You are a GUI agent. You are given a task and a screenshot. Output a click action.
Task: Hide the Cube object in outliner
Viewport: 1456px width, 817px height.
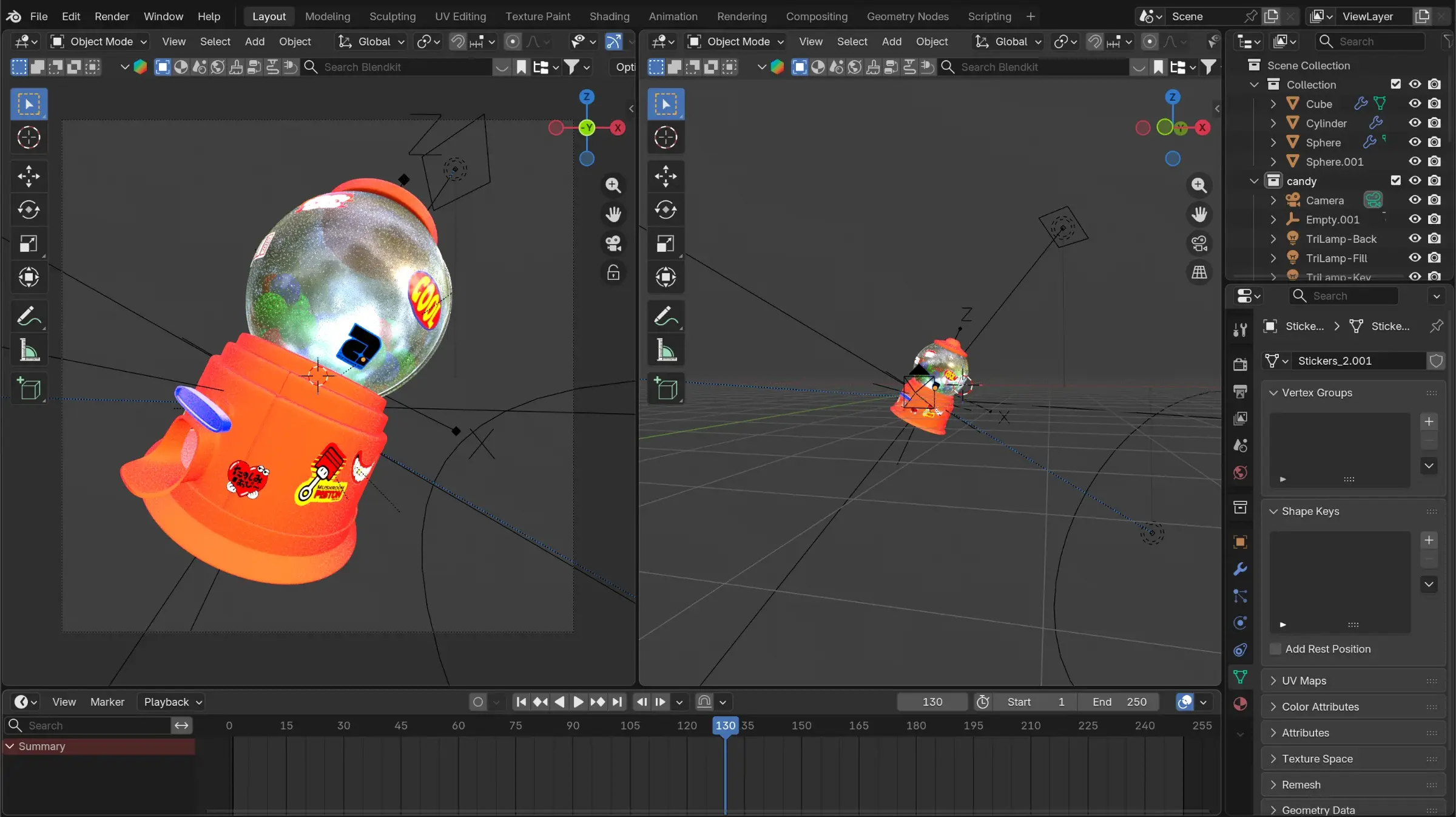[x=1415, y=104]
